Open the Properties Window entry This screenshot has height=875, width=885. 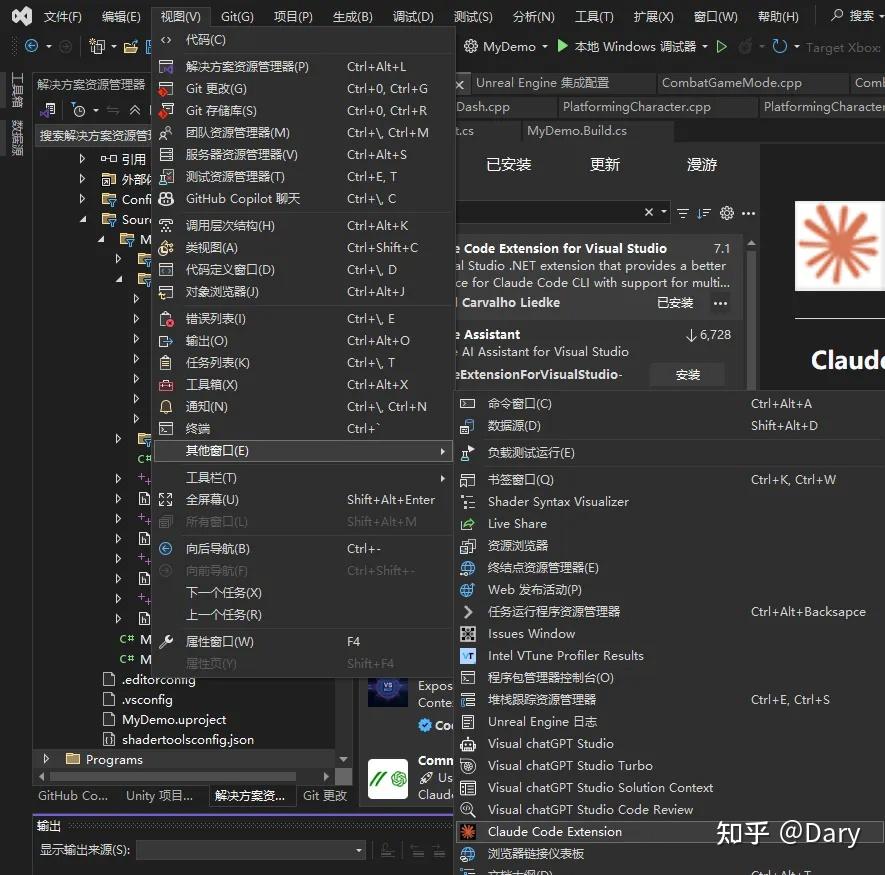[304, 642]
